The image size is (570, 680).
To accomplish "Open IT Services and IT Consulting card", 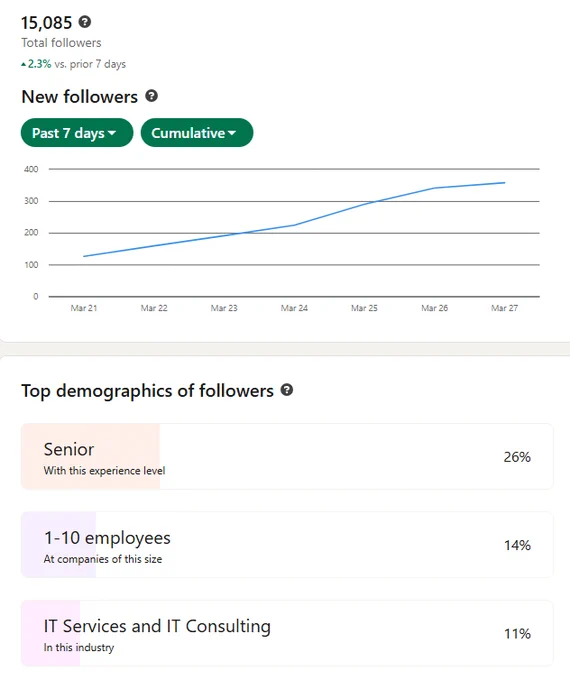I will coord(287,633).
